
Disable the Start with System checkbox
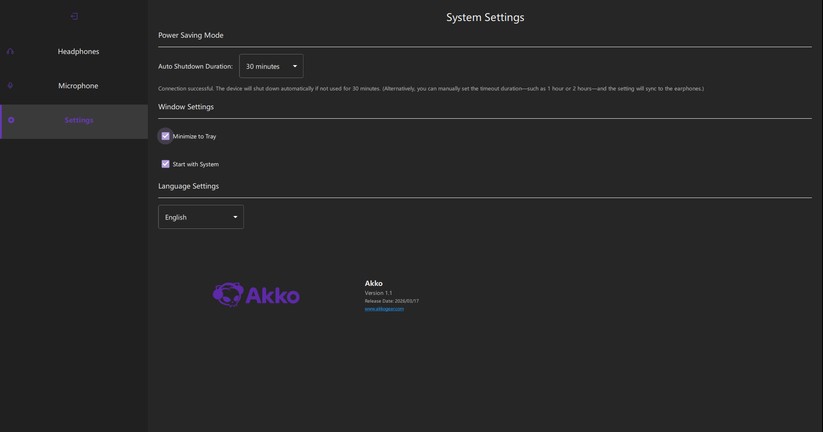pos(165,164)
